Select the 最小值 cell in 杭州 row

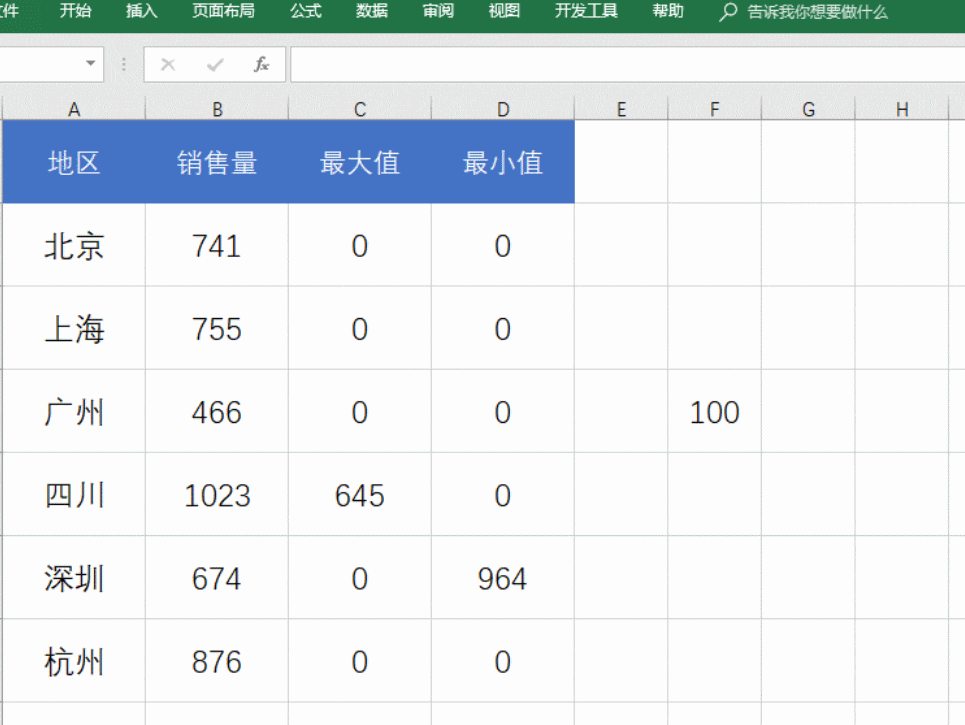(503, 661)
